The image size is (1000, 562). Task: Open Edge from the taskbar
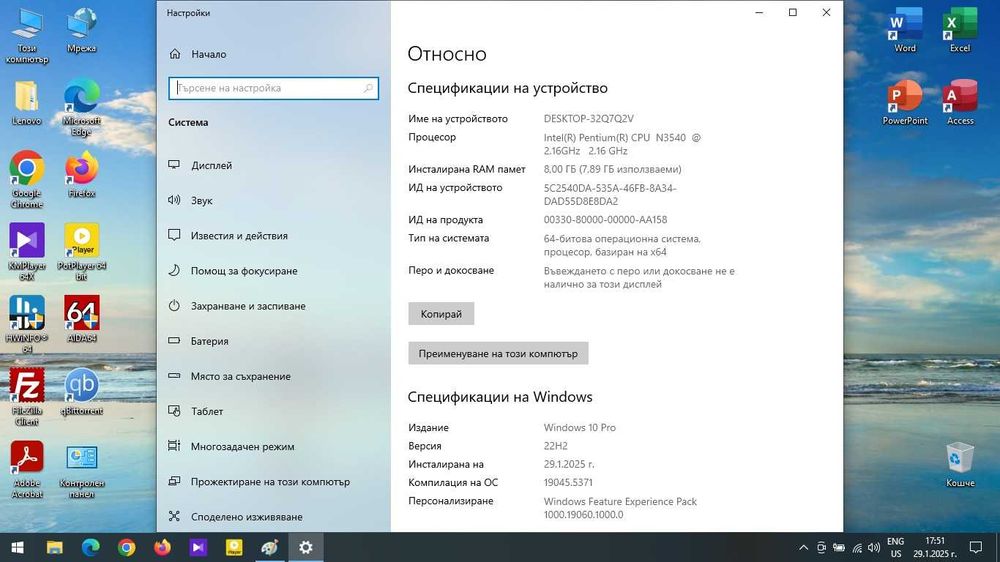[91, 547]
